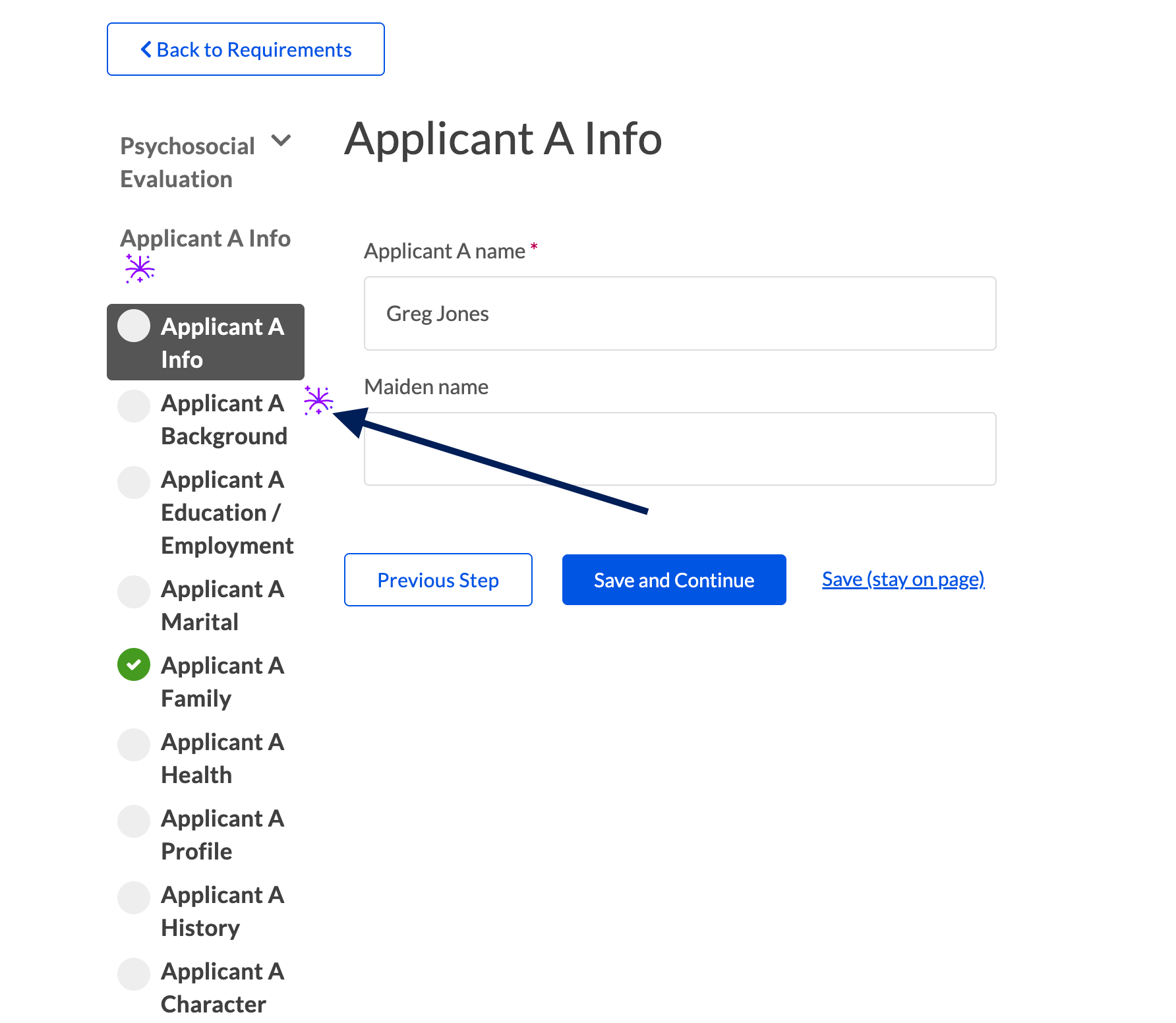Click the status circle beside Applicant A Profile
This screenshot has width=1176, height=1023.
pyautogui.click(x=134, y=821)
